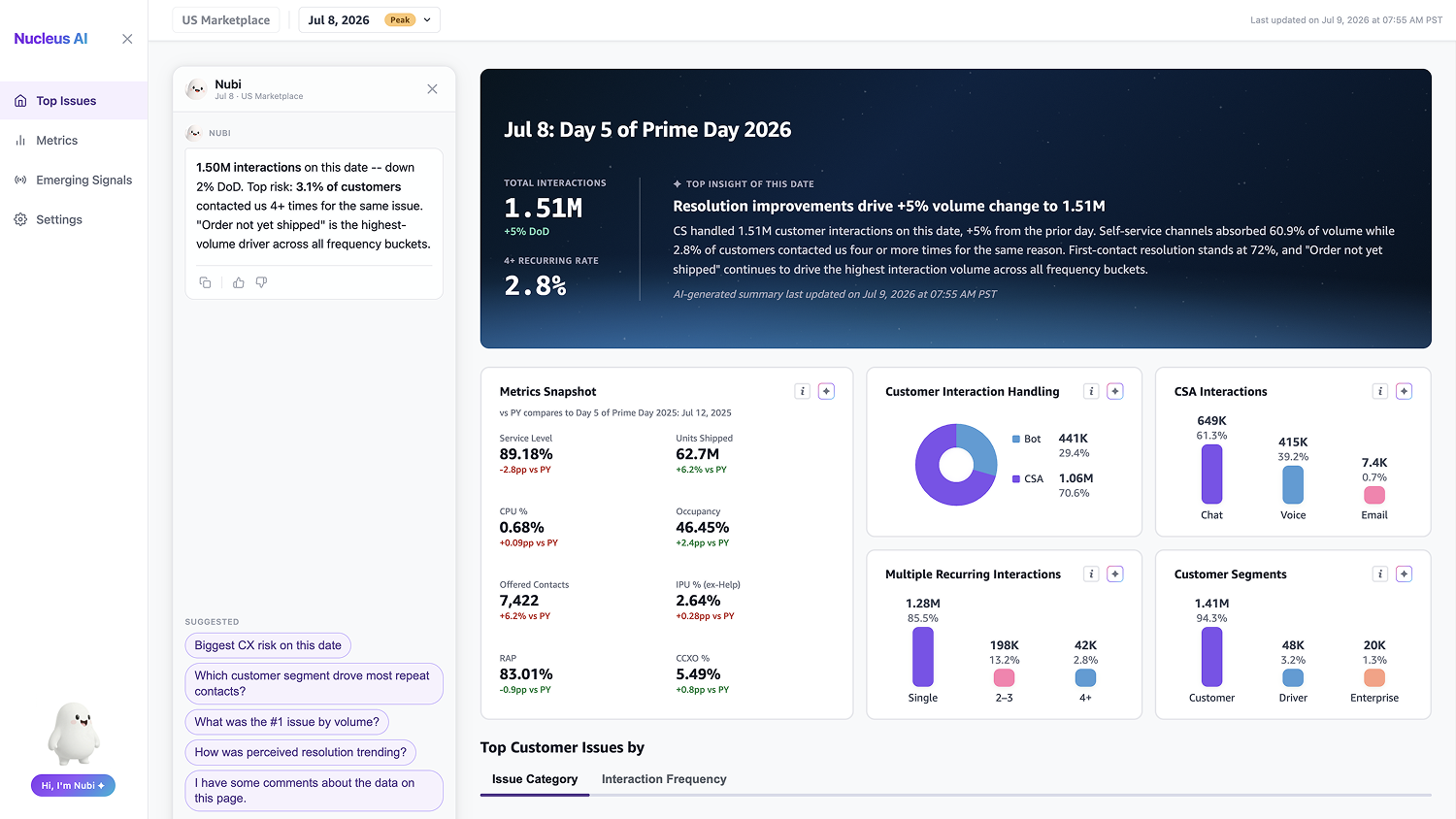
Task: Click AI sparkle on Multiple Recurring Interactions
Action: (1115, 573)
